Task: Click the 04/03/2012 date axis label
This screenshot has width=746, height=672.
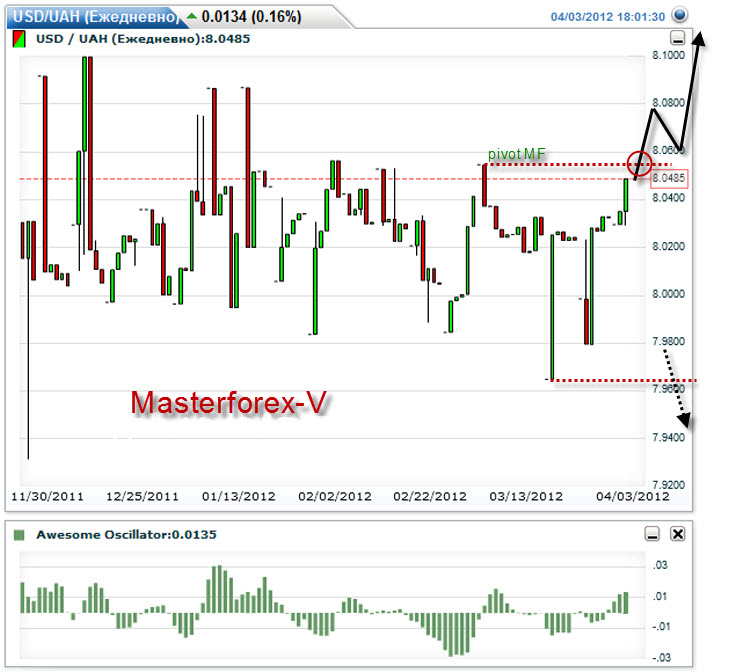Action: pyautogui.click(x=633, y=496)
